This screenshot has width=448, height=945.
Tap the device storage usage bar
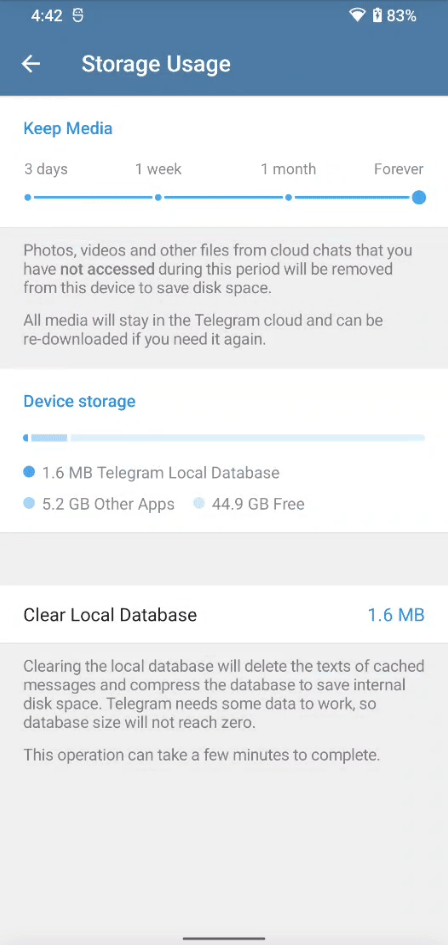224,438
